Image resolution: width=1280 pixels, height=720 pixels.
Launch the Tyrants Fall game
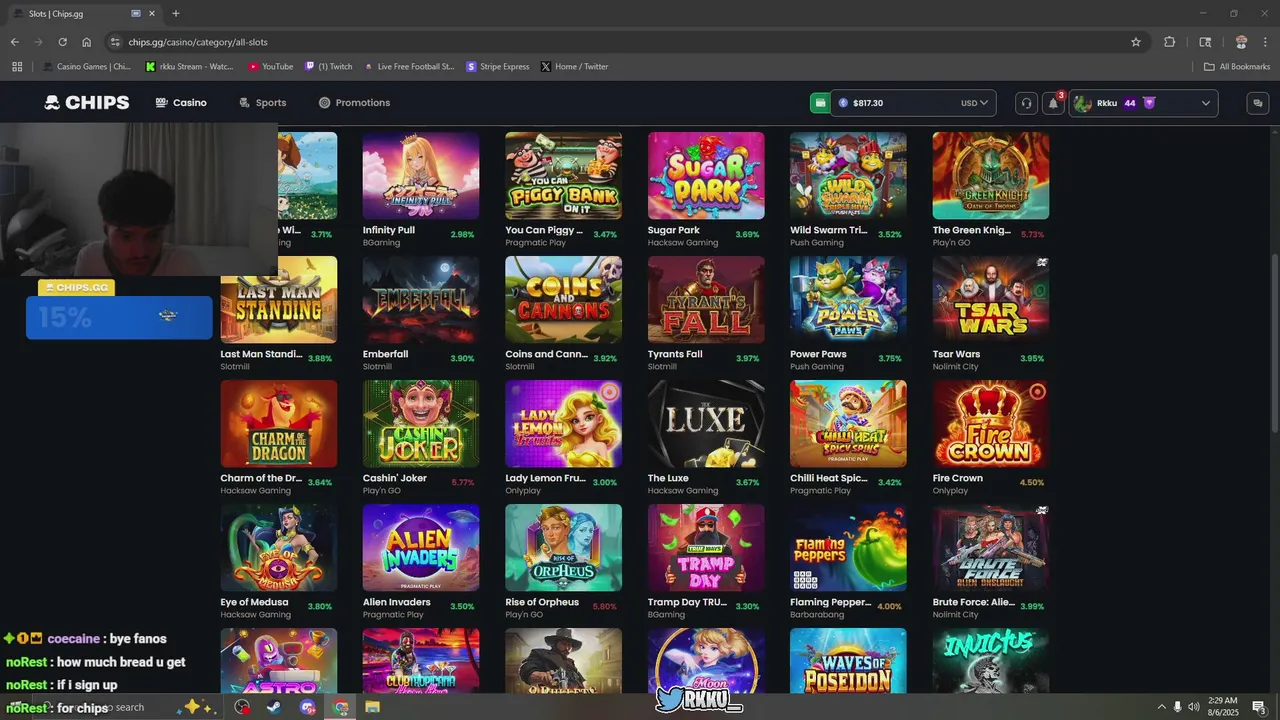[x=706, y=300]
